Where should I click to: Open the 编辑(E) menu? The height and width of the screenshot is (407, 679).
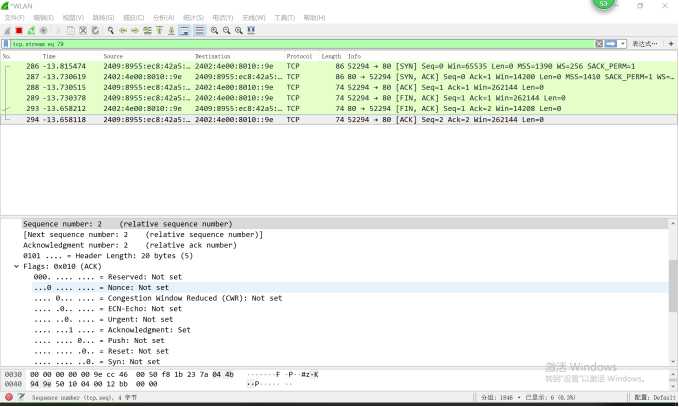coord(43,17)
